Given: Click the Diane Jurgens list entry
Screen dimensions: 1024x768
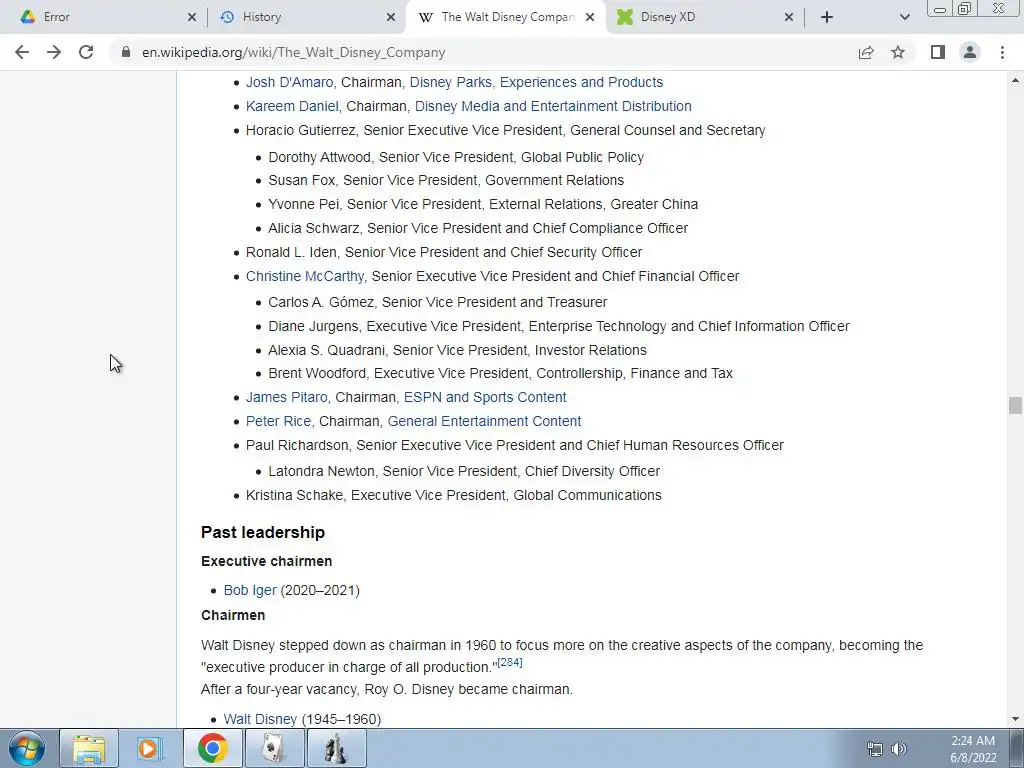Looking at the screenshot, I should point(559,326).
